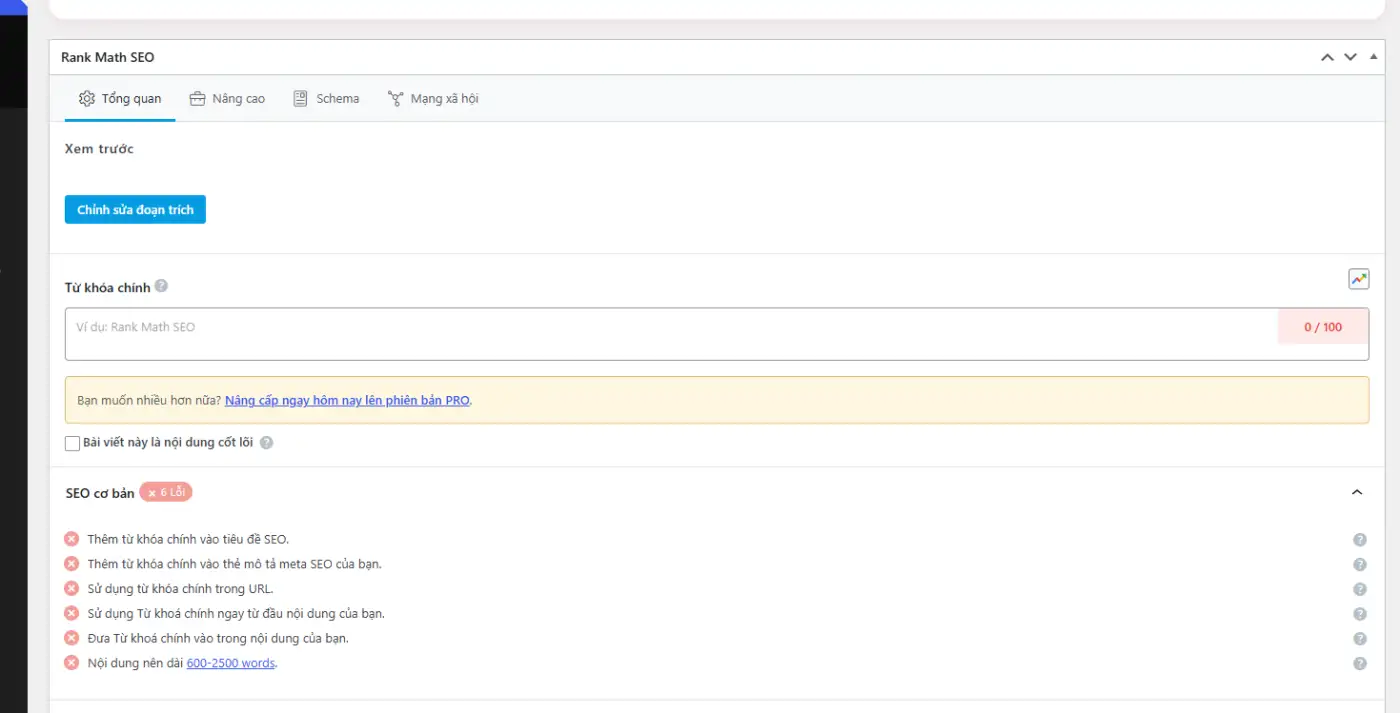Open the Schema tab
This screenshot has width=1400, height=713.
tap(326, 99)
